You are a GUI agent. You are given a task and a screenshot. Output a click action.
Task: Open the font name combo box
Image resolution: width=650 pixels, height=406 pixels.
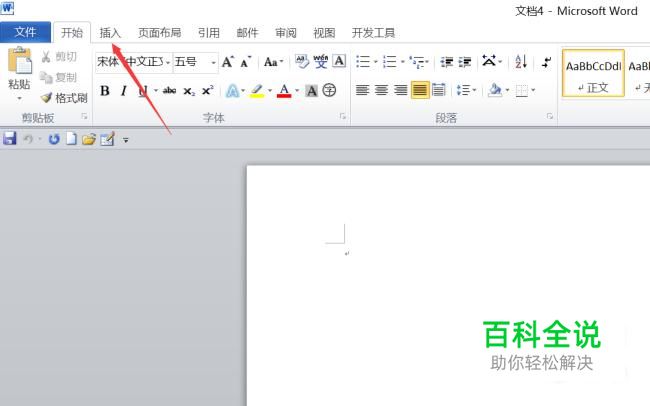pyautogui.click(x=134, y=62)
